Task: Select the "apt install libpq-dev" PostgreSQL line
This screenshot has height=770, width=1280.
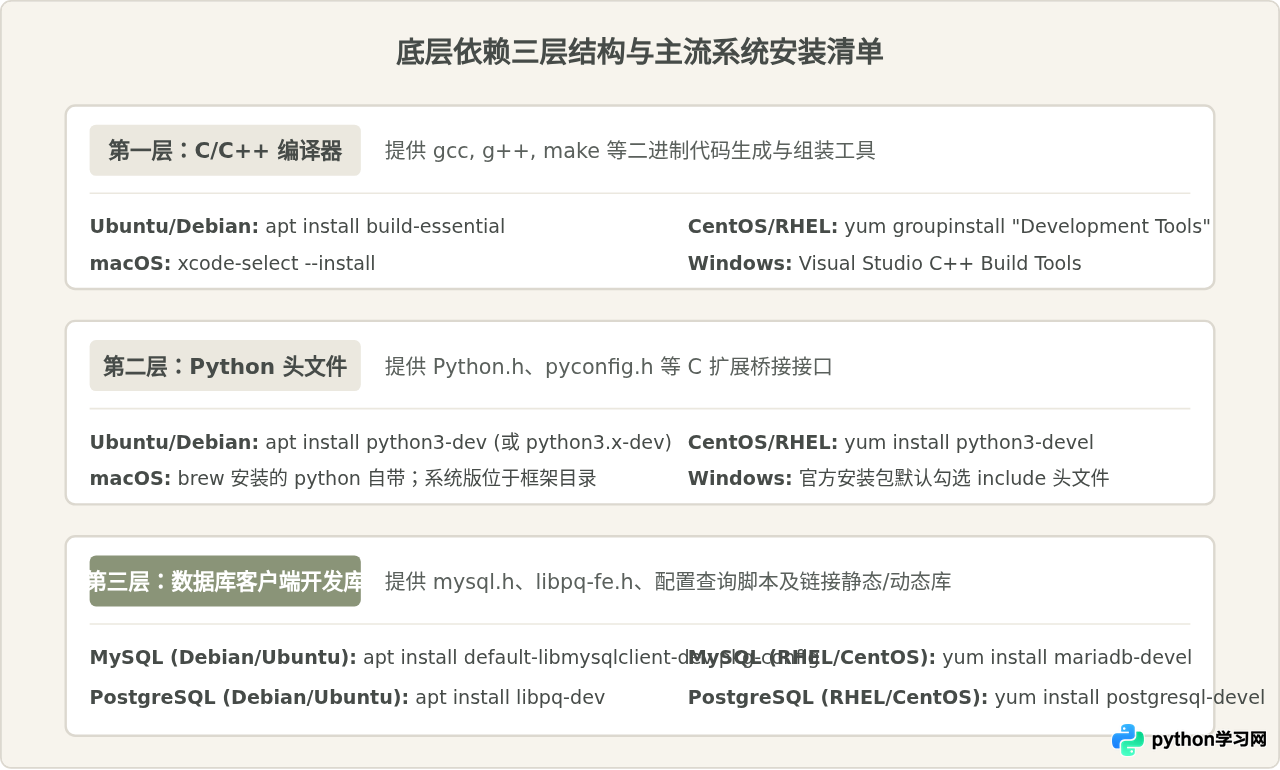Action: point(347,697)
